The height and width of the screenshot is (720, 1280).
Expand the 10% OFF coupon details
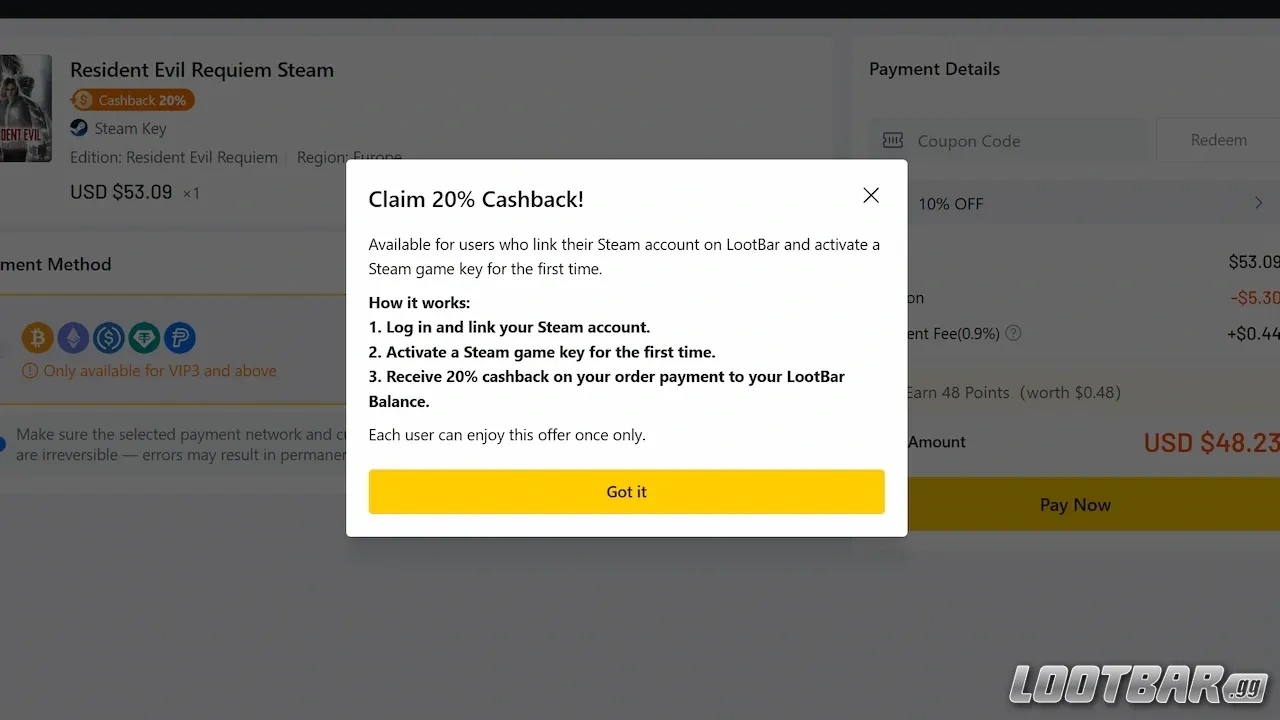point(1258,202)
